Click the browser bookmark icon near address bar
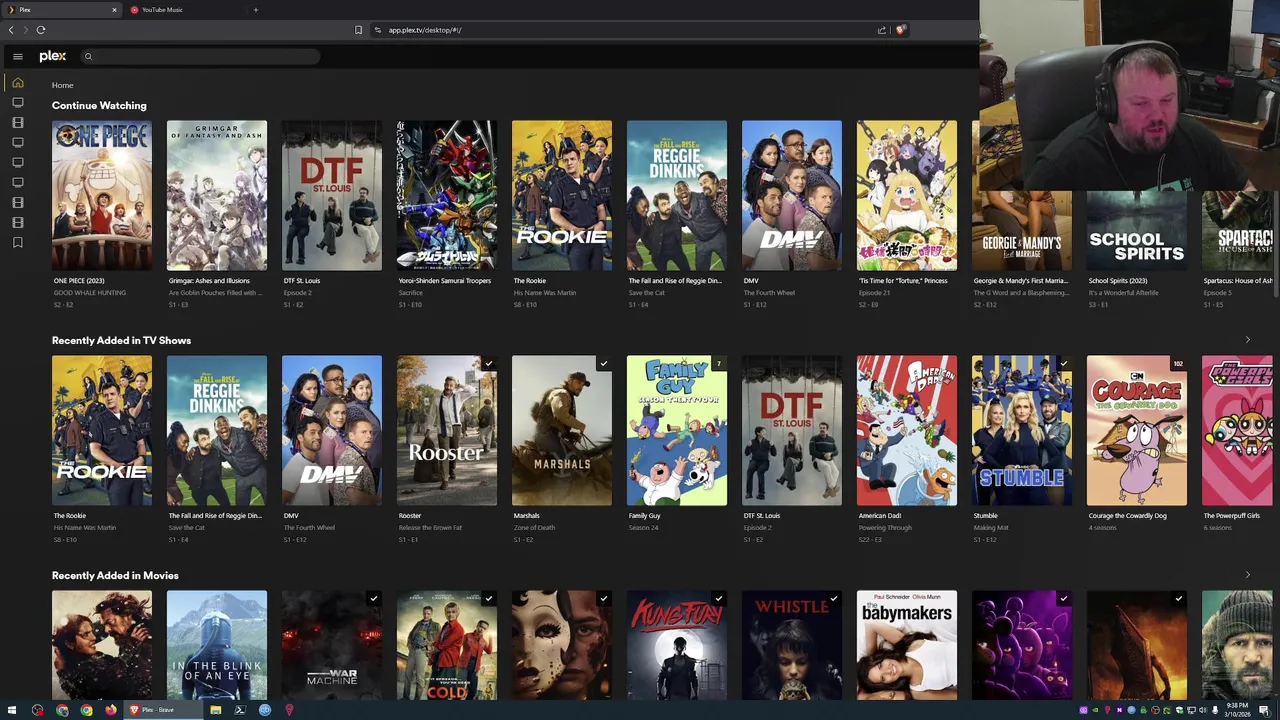Image resolution: width=1280 pixels, height=720 pixels. (358, 30)
